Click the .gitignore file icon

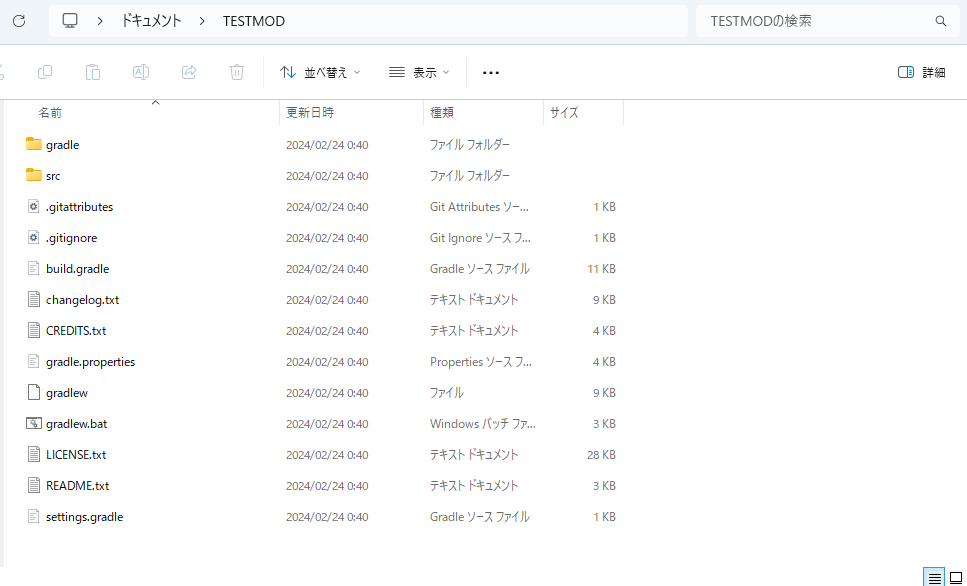point(34,237)
